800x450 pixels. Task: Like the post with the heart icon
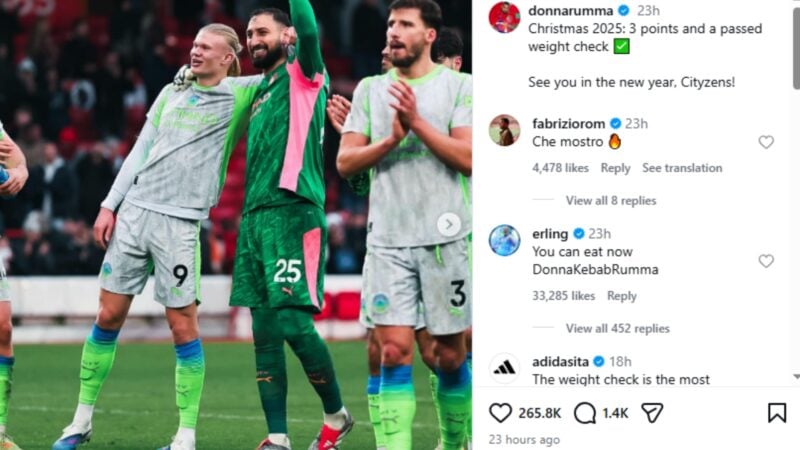(x=500, y=413)
